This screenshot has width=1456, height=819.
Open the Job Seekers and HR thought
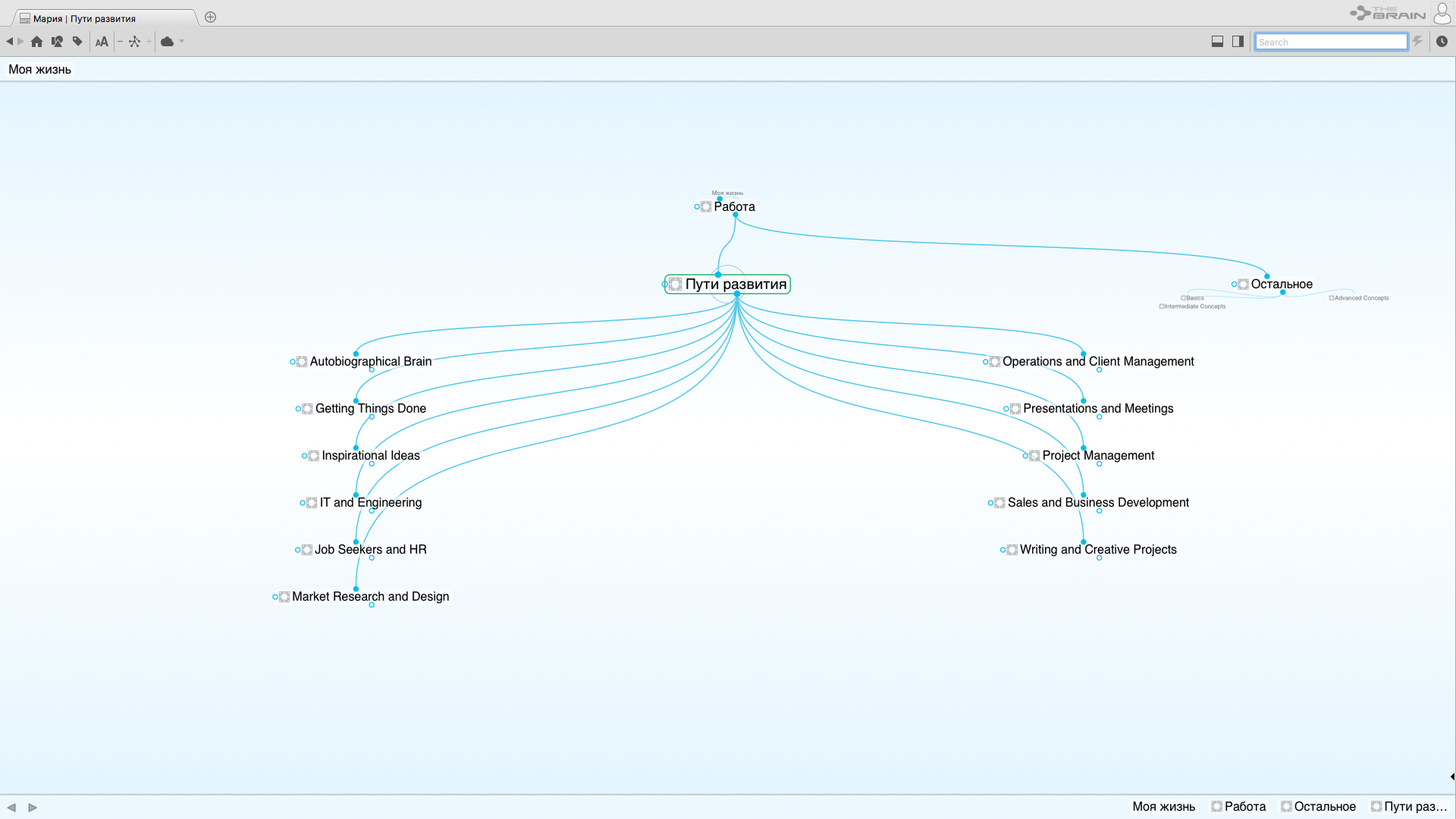pyautogui.click(x=370, y=550)
